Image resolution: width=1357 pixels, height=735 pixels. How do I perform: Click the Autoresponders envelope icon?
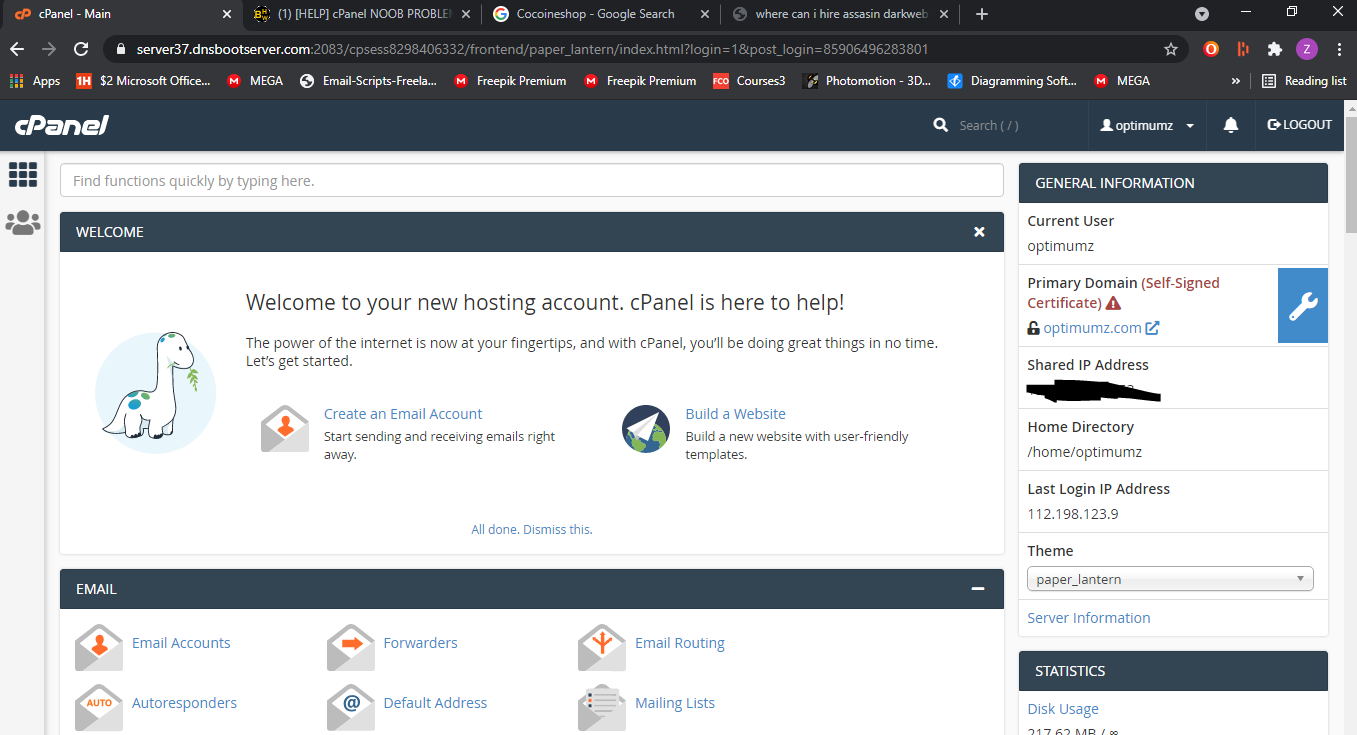99,707
